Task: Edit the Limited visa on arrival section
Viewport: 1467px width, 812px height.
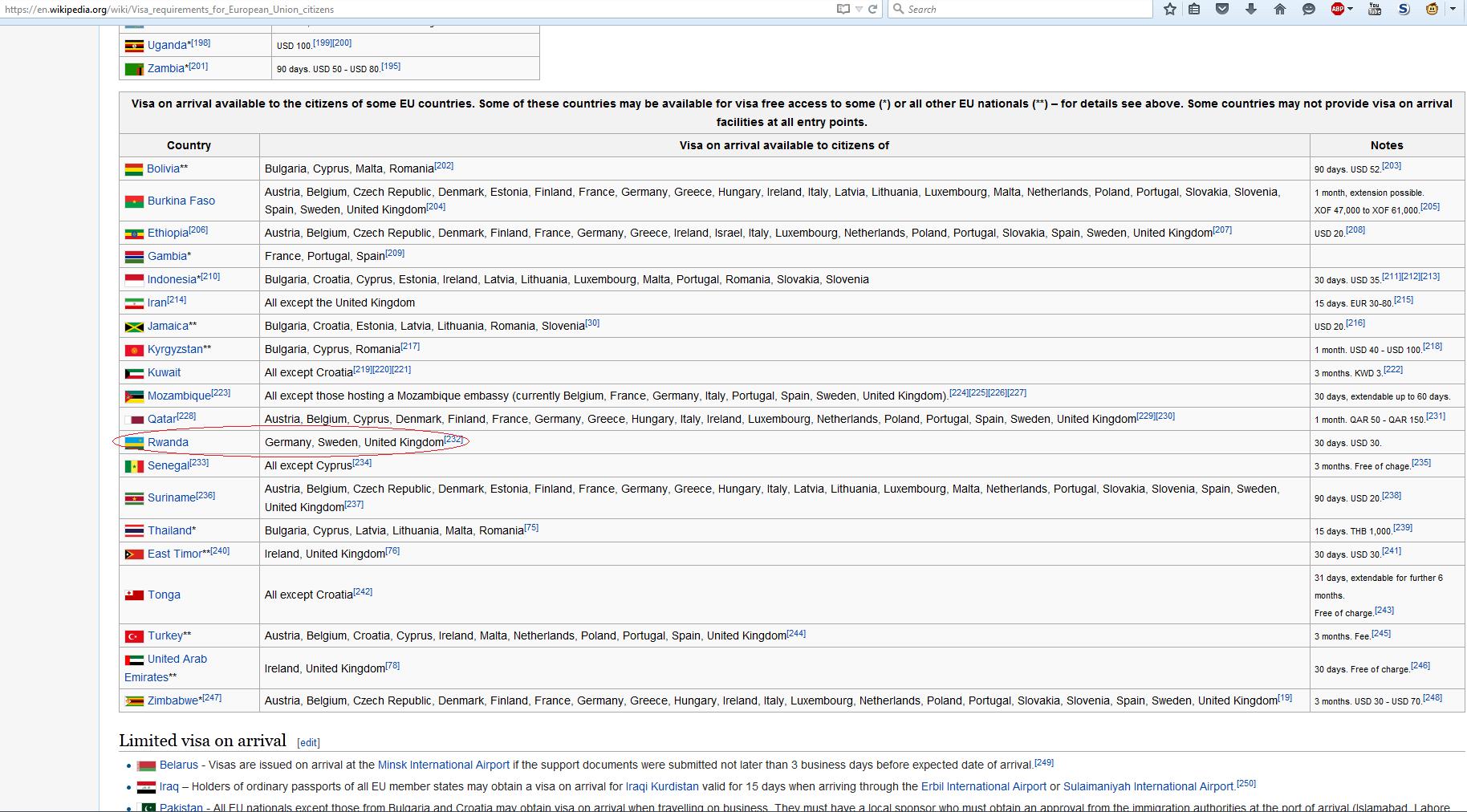Action: (309, 742)
